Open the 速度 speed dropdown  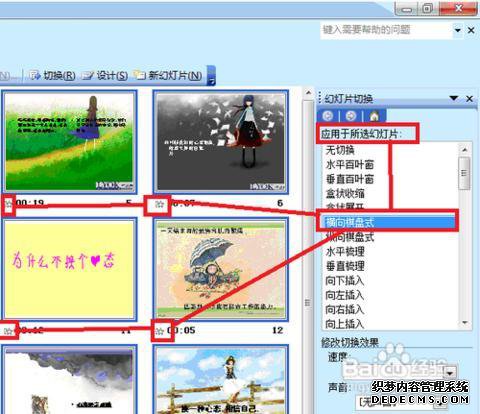click(x=450, y=371)
